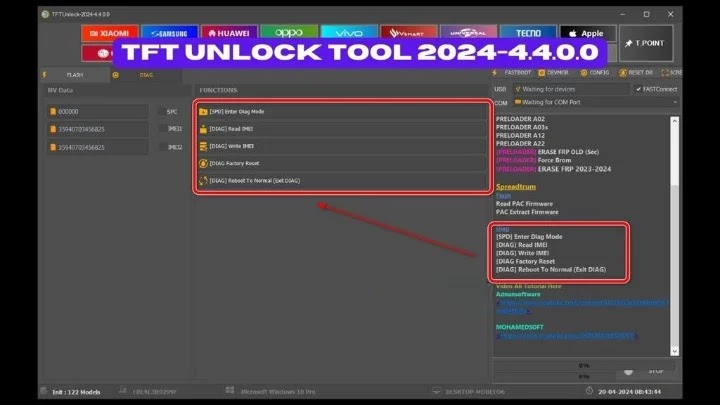
Task: Click the SPC value field 000000
Action: 98,112
